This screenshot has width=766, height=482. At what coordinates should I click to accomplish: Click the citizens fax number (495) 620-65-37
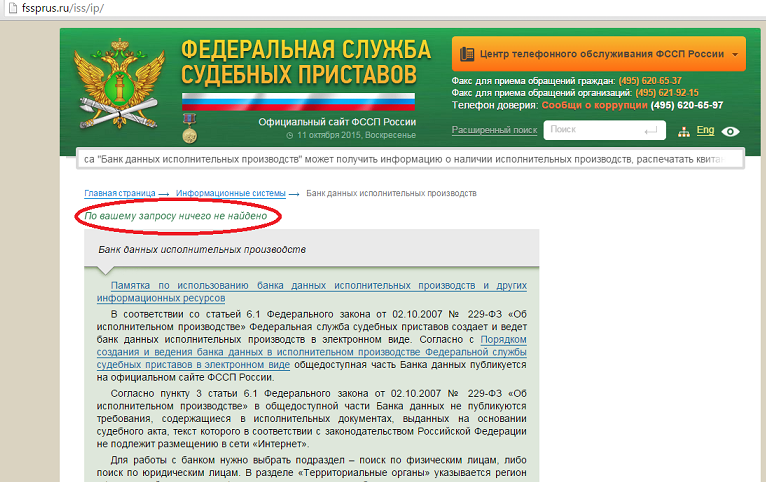(650, 81)
